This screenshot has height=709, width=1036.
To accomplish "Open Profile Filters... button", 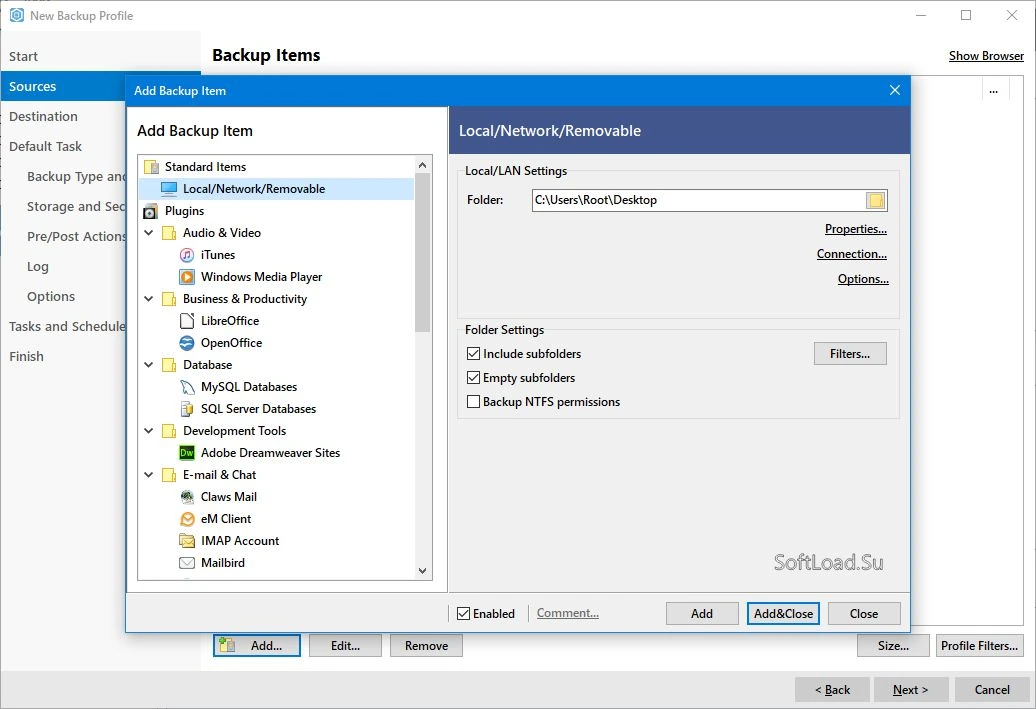I will click(979, 646).
